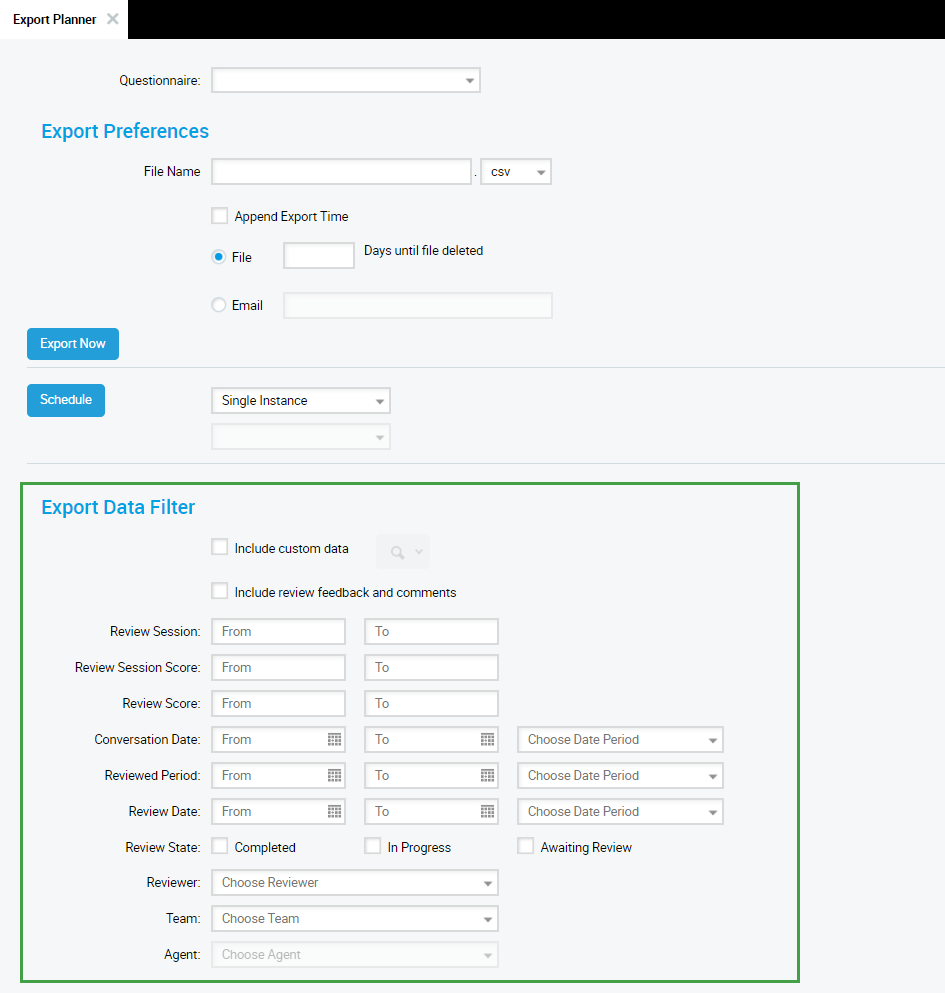
Task: Tick the Completed review state checkbox
Action: pos(220,847)
